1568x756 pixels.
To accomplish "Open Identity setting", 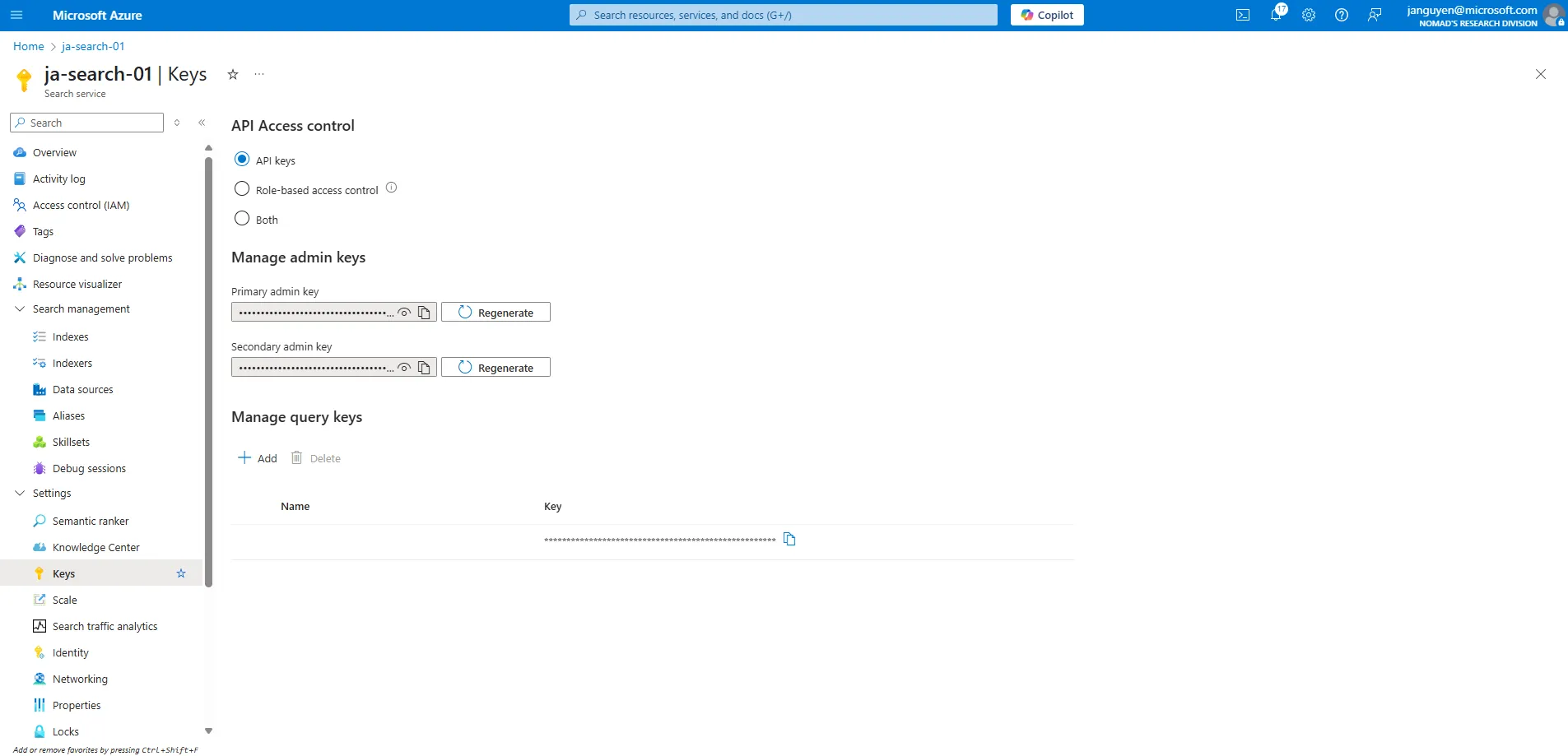I will (70, 652).
